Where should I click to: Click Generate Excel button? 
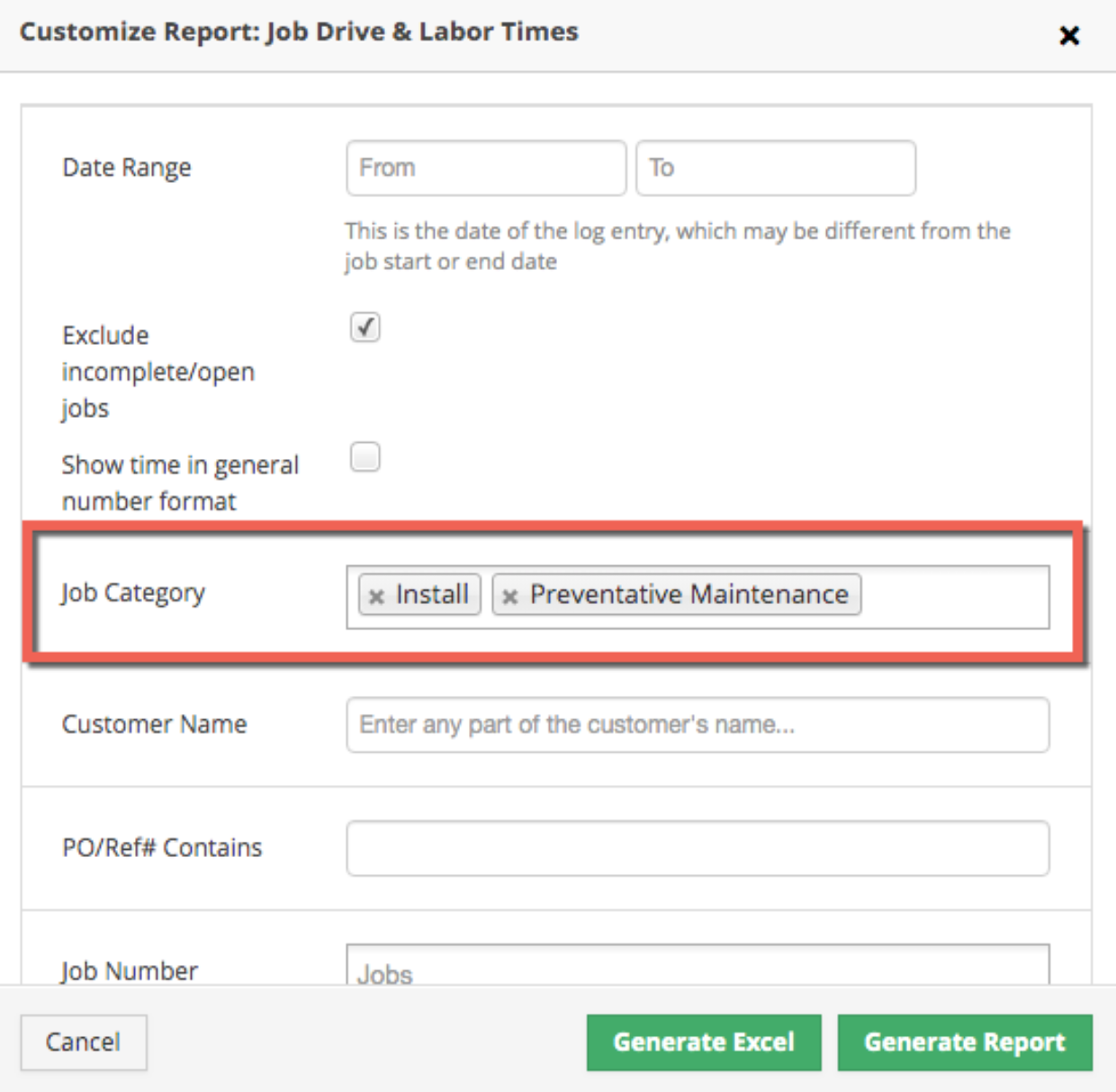tap(704, 1042)
